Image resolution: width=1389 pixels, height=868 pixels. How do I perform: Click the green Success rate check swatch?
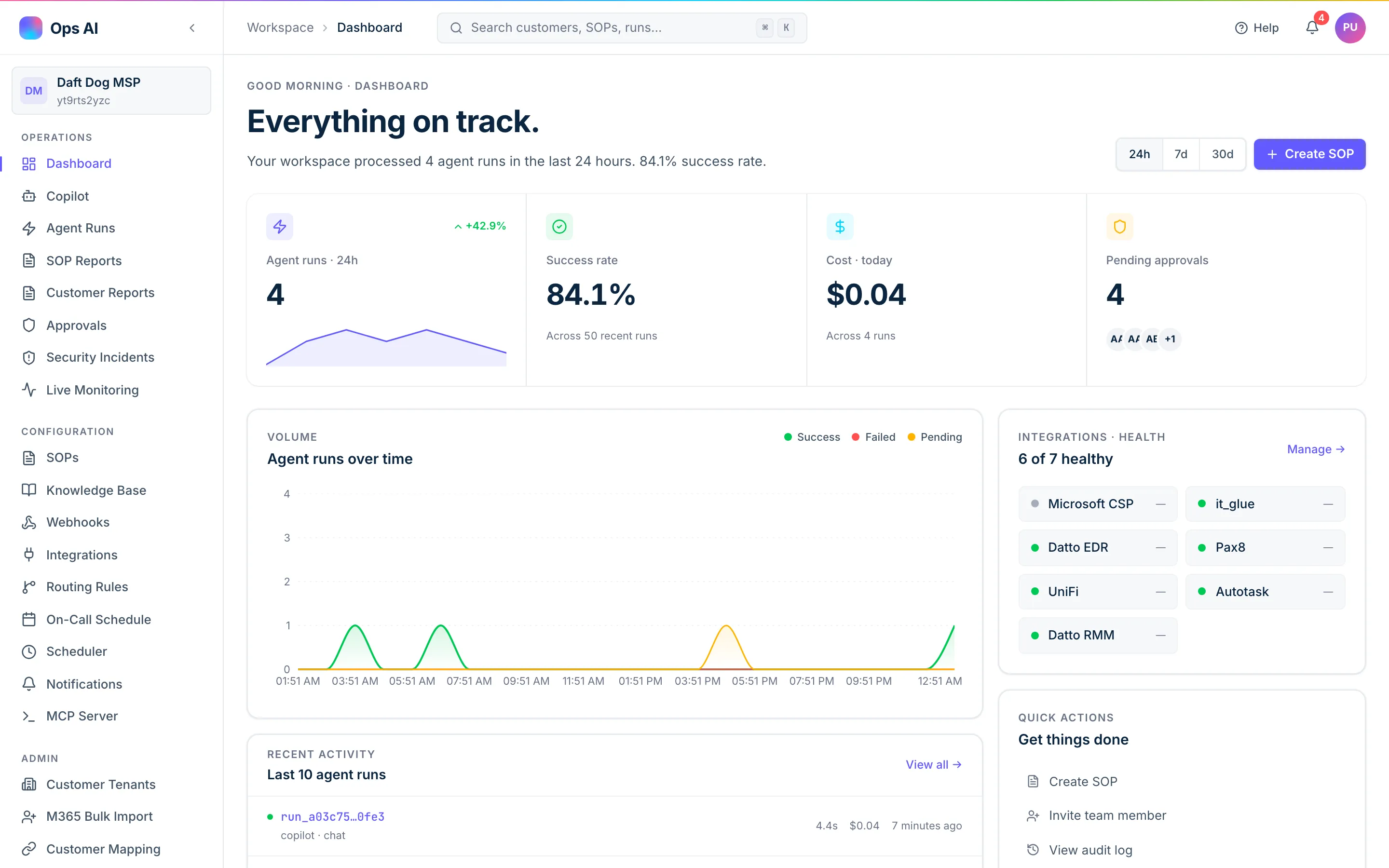click(559, 227)
